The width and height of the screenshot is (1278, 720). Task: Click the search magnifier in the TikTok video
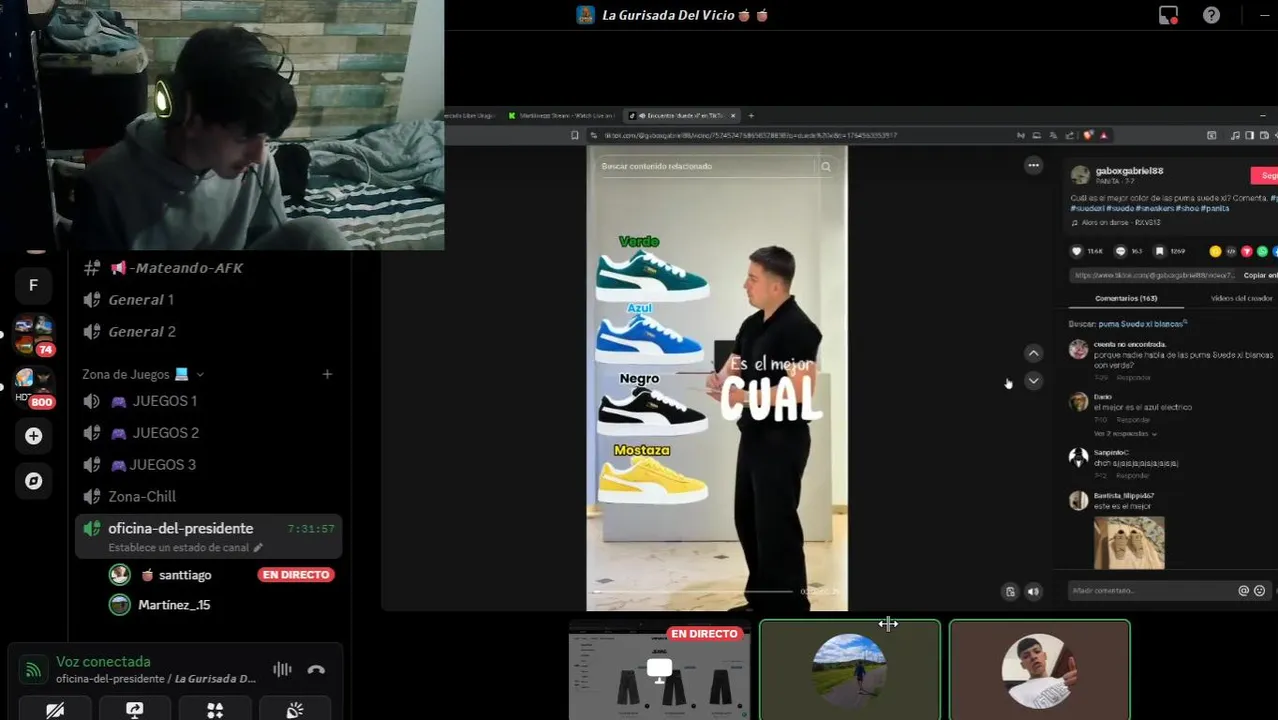click(826, 167)
